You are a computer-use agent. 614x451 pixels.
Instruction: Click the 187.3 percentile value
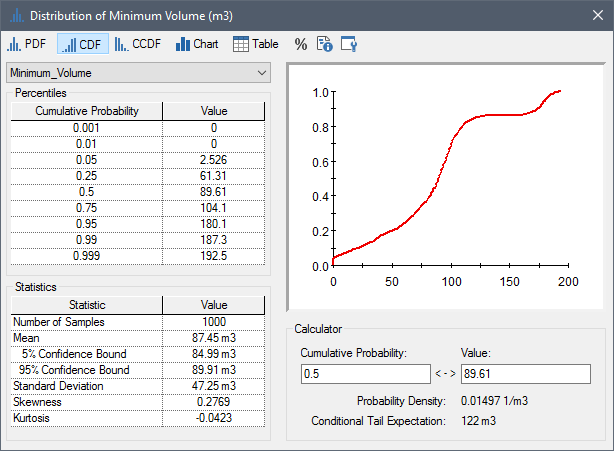[x=214, y=240]
